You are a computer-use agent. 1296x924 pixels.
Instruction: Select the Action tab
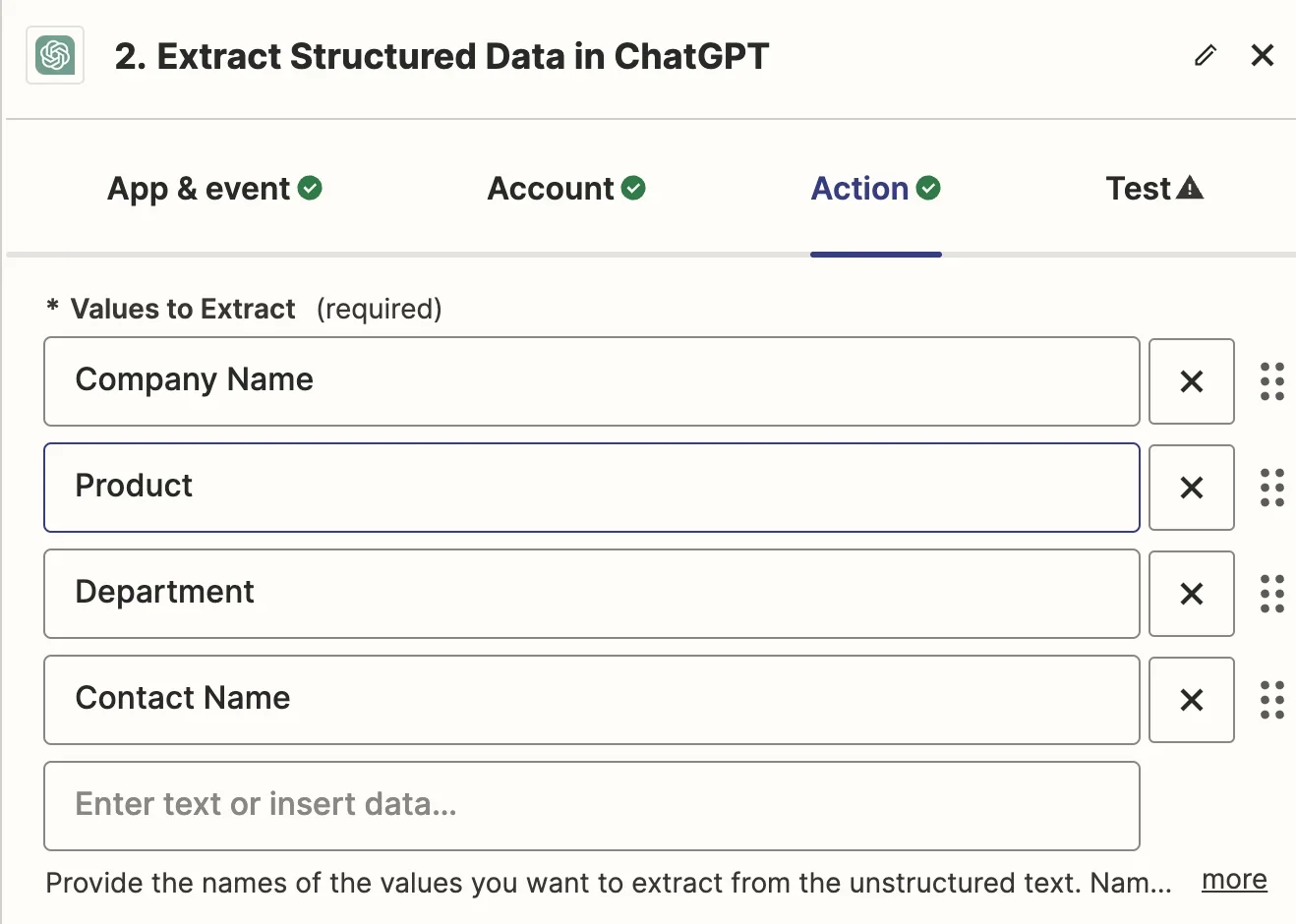[x=875, y=189]
